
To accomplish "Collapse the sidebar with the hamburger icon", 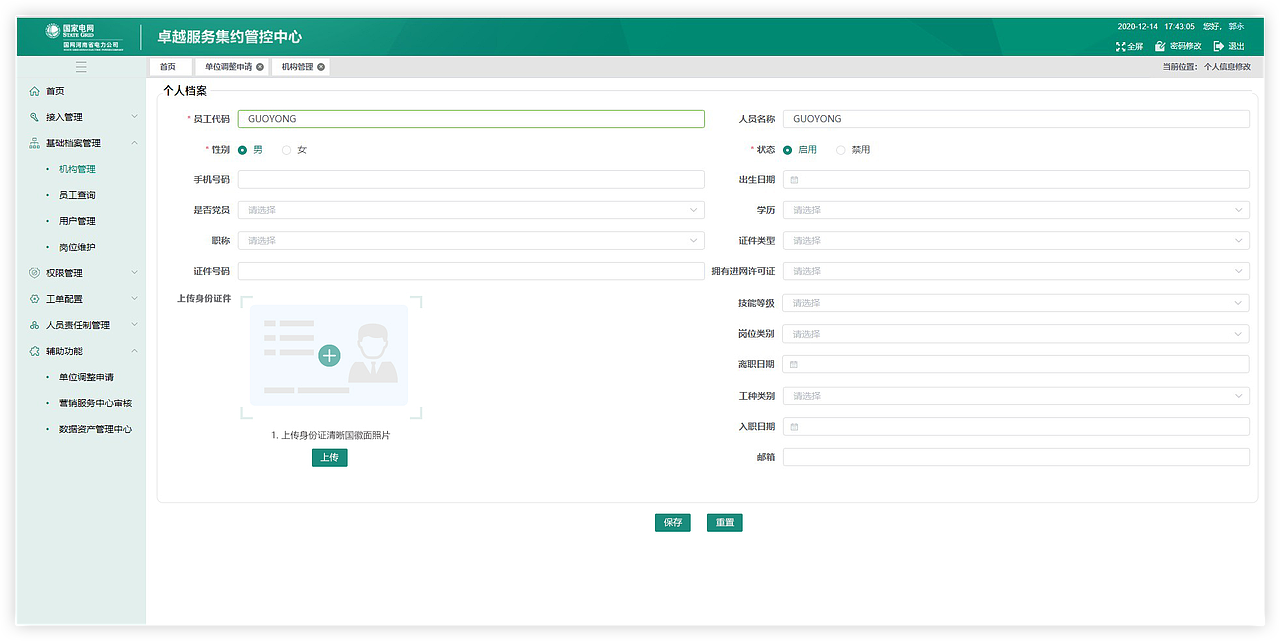I will (81, 67).
